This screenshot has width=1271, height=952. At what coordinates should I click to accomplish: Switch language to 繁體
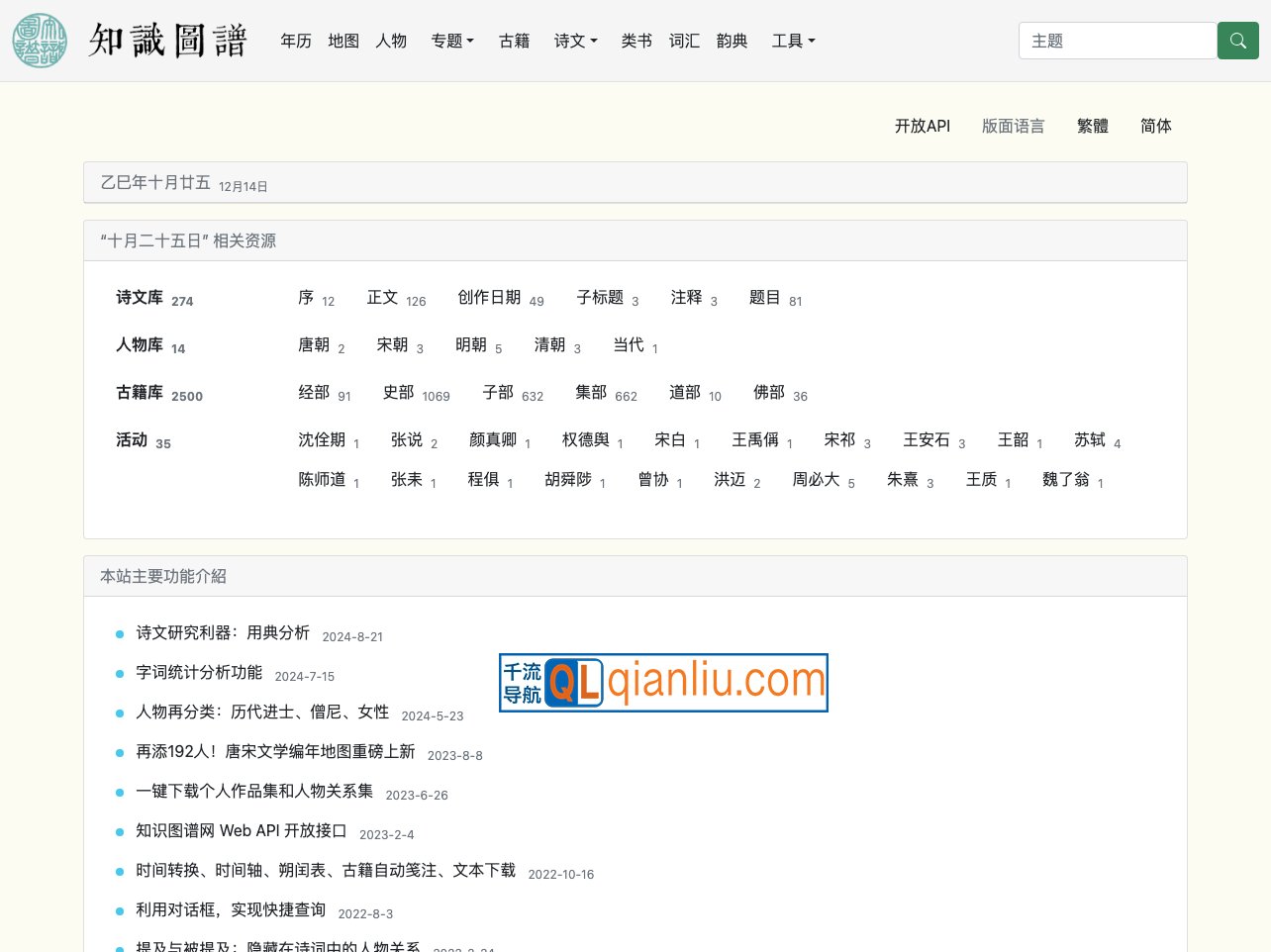pos(1093,126)
